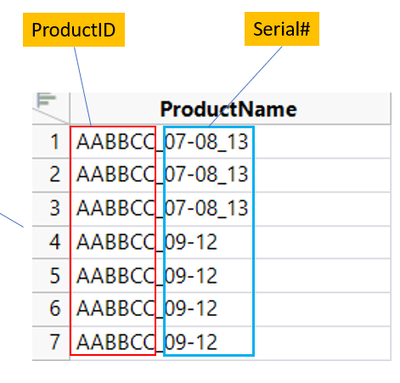
Task: Click the diagonal triangle in table corner
Action: [x=51, y=116]
